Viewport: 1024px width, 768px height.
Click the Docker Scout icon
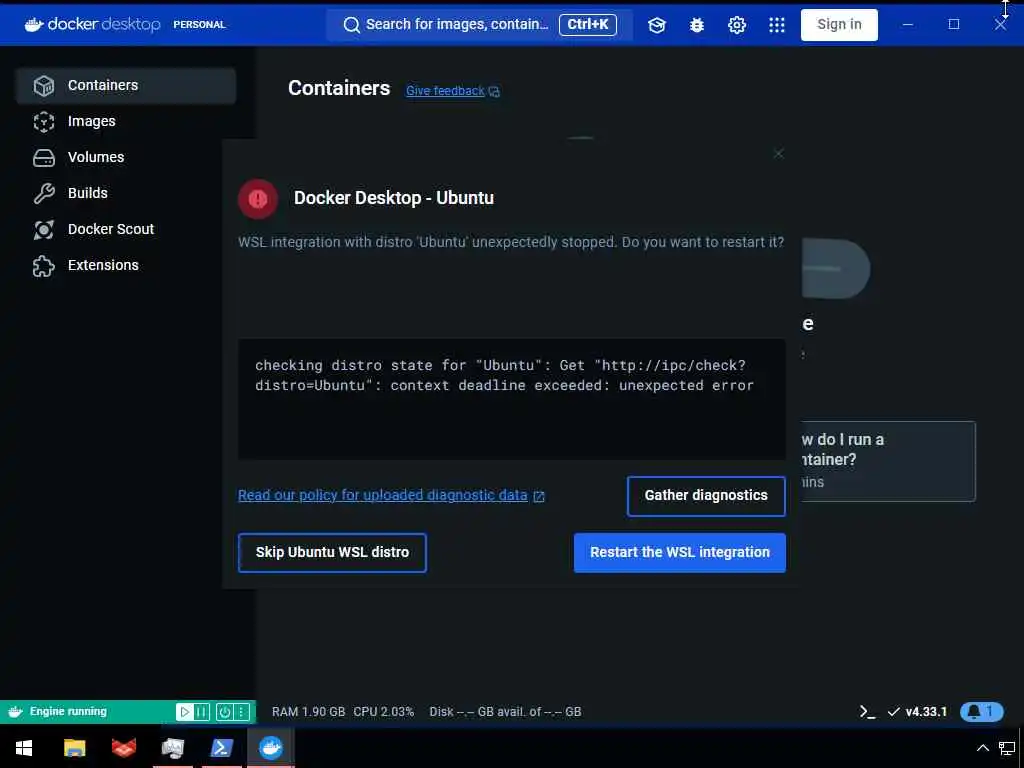click(44, 229)
